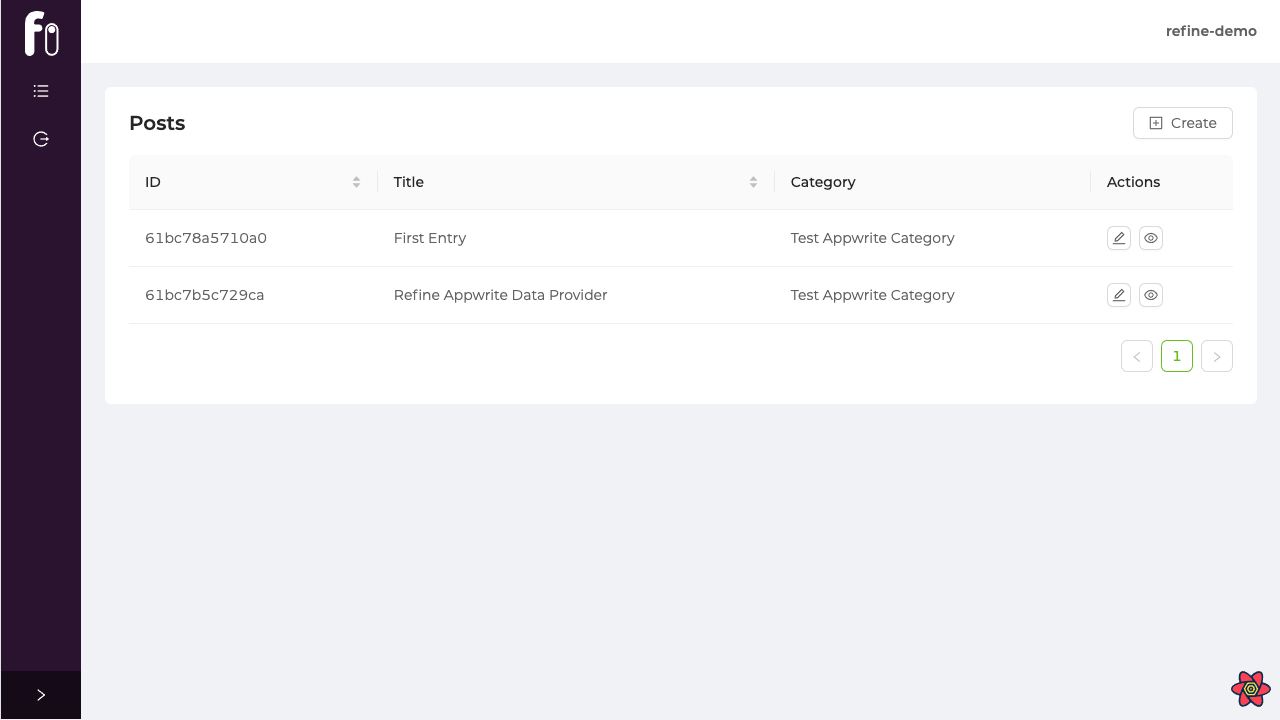Expand the sidebar with the bottom chevron

[41, 695]
